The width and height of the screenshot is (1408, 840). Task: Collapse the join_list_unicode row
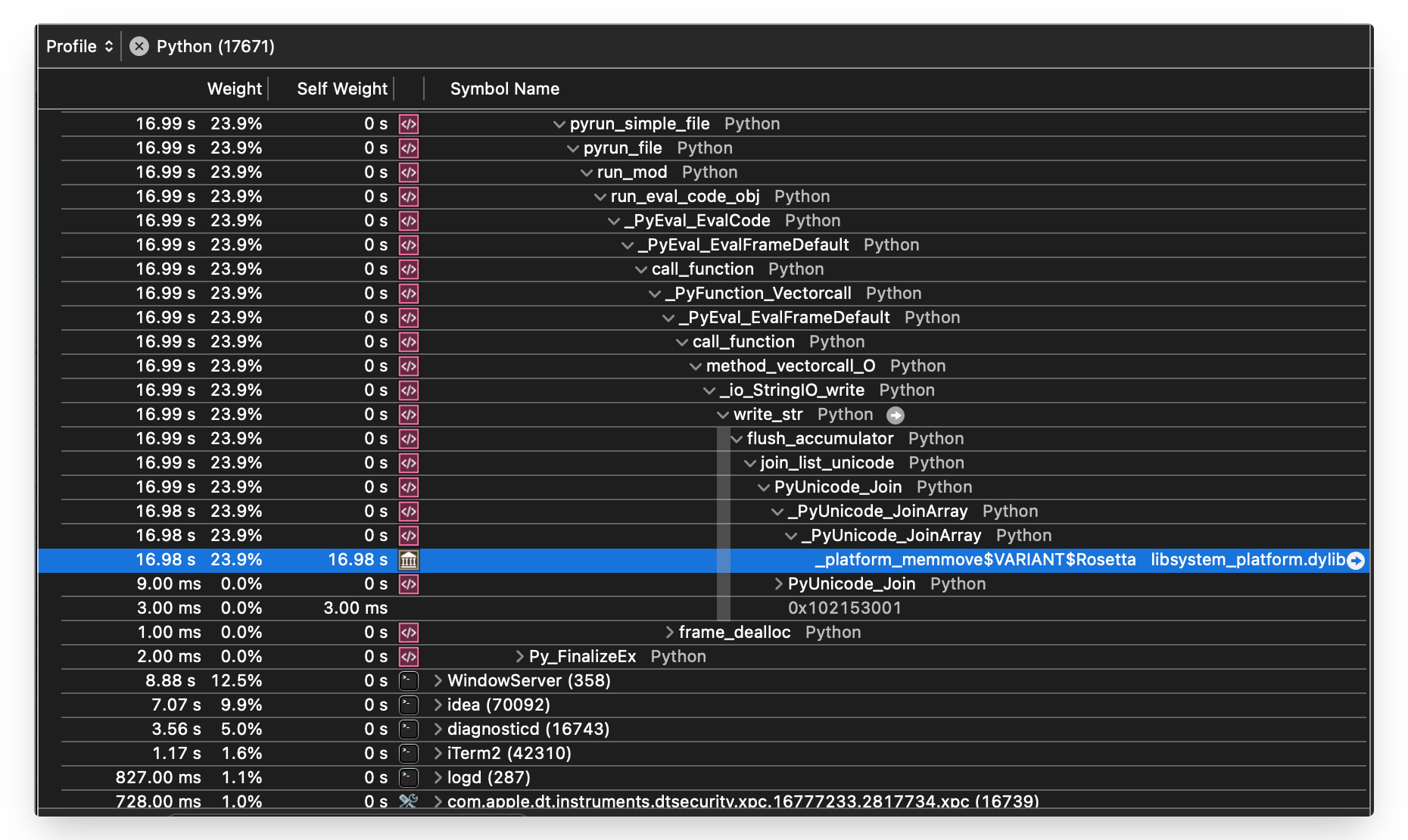pos(750,463)
